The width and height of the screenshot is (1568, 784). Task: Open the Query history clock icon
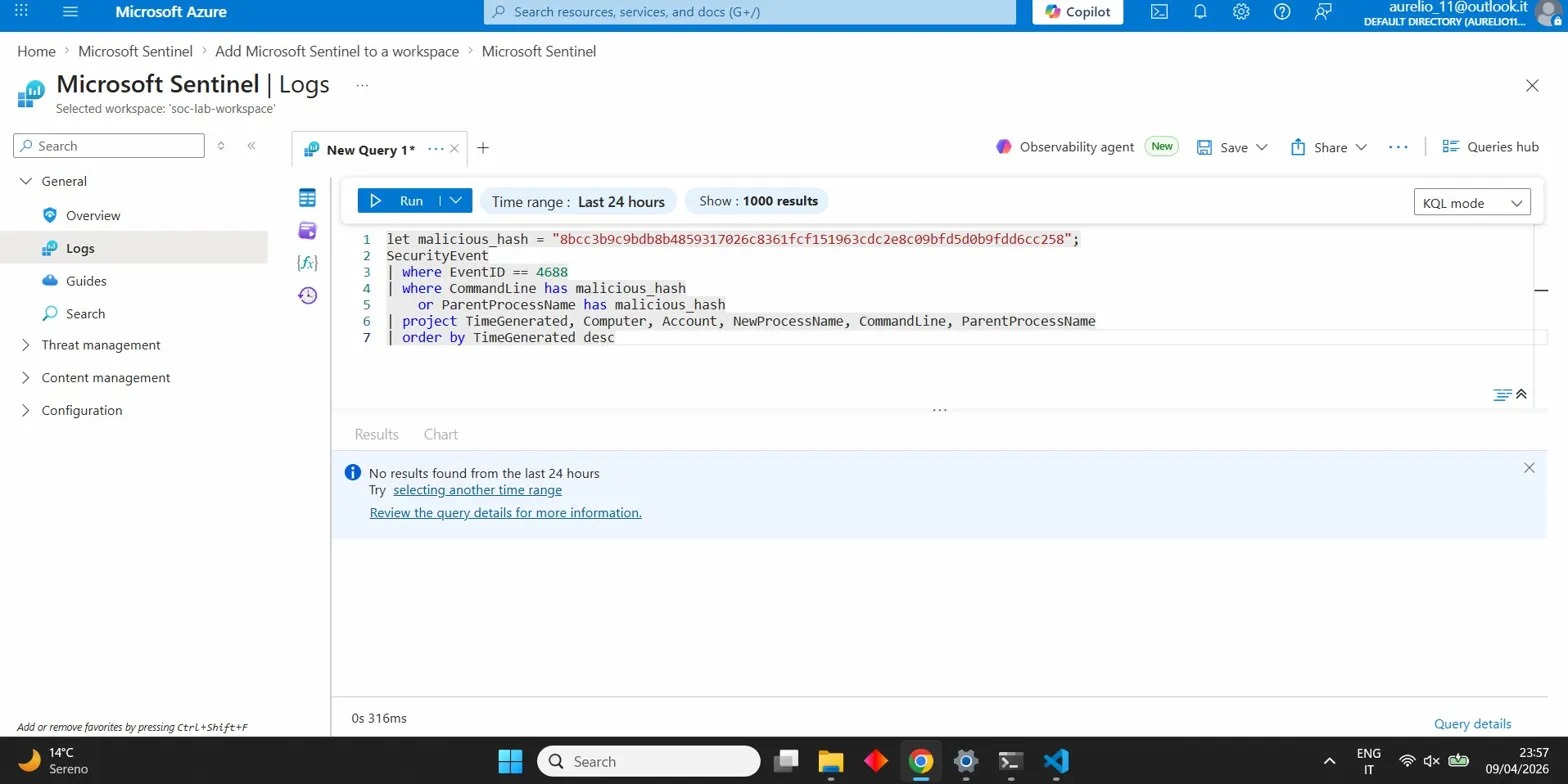pos(307,295)
